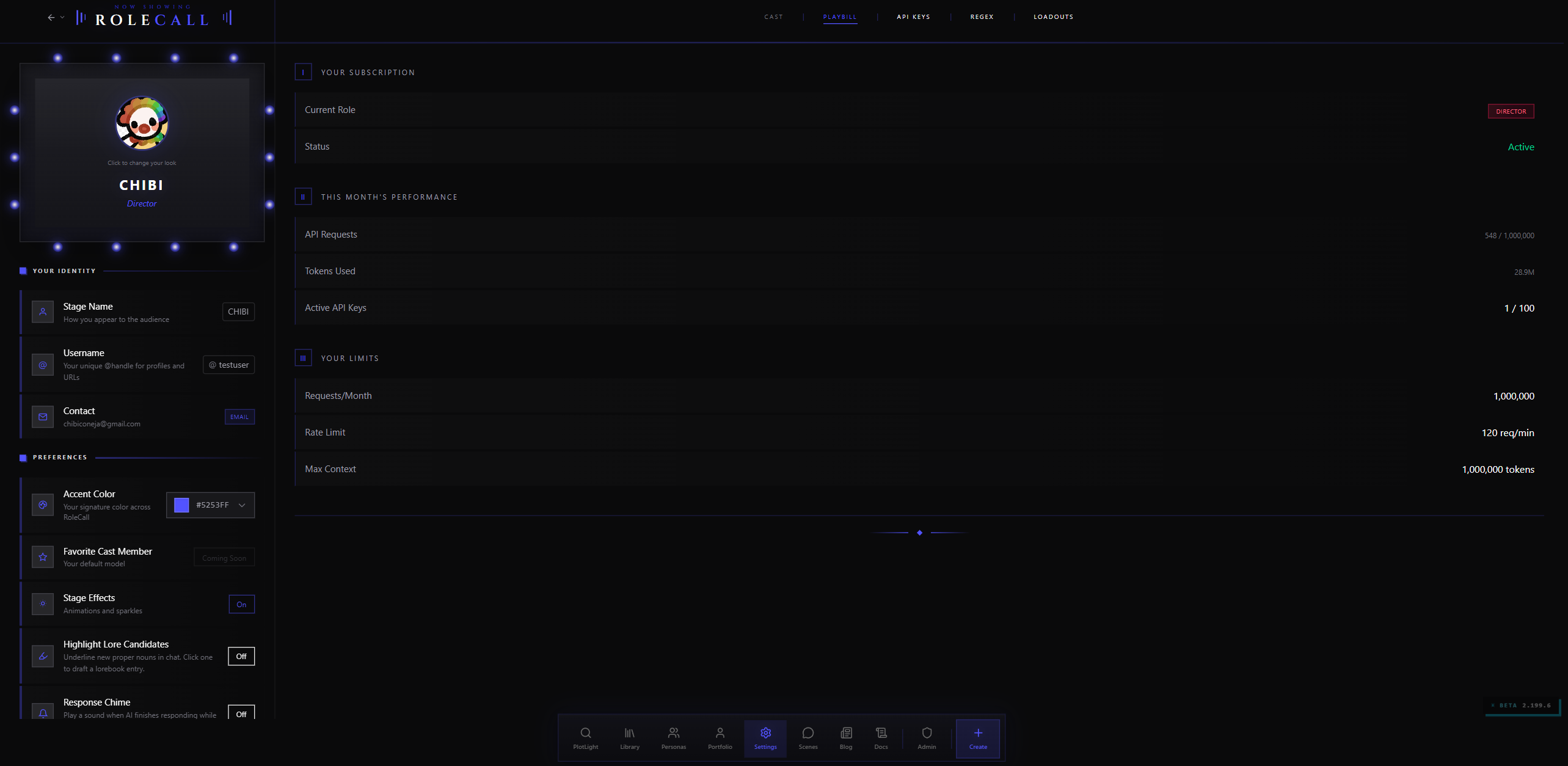The image size is (1568, 766).
Task: Open Portfolio in the dock
Action: click(720, 738)
